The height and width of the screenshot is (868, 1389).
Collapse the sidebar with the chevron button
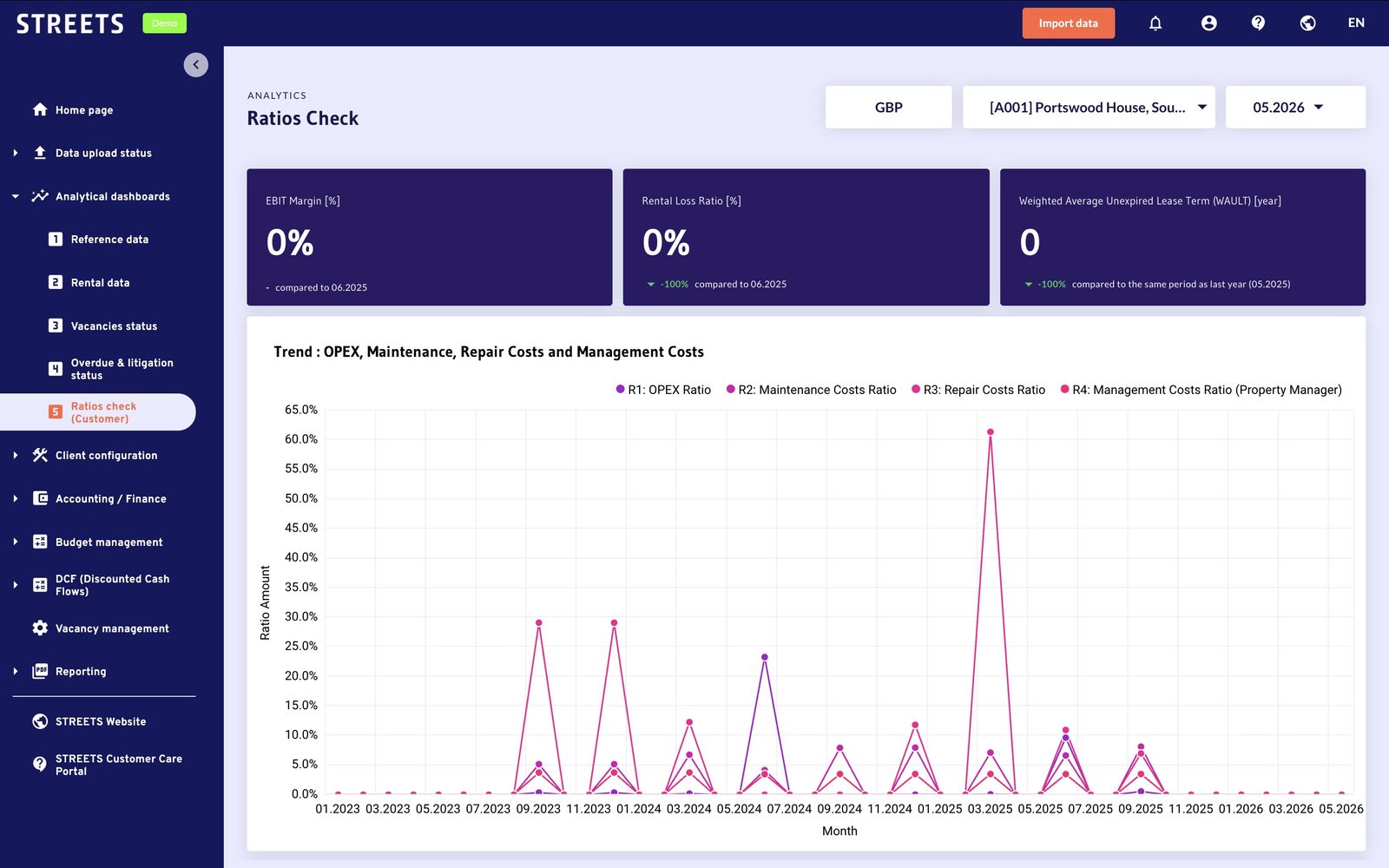coord(196,64)
